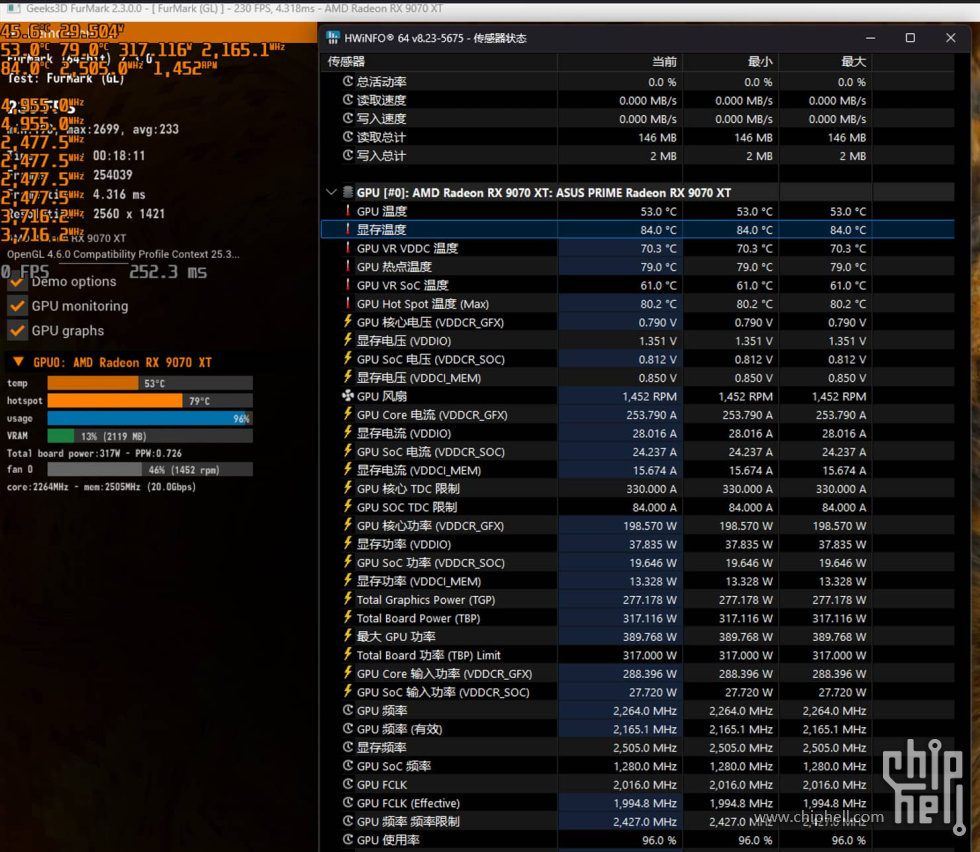Click the clock icon beside 显存频率

(x=348, y=747)
